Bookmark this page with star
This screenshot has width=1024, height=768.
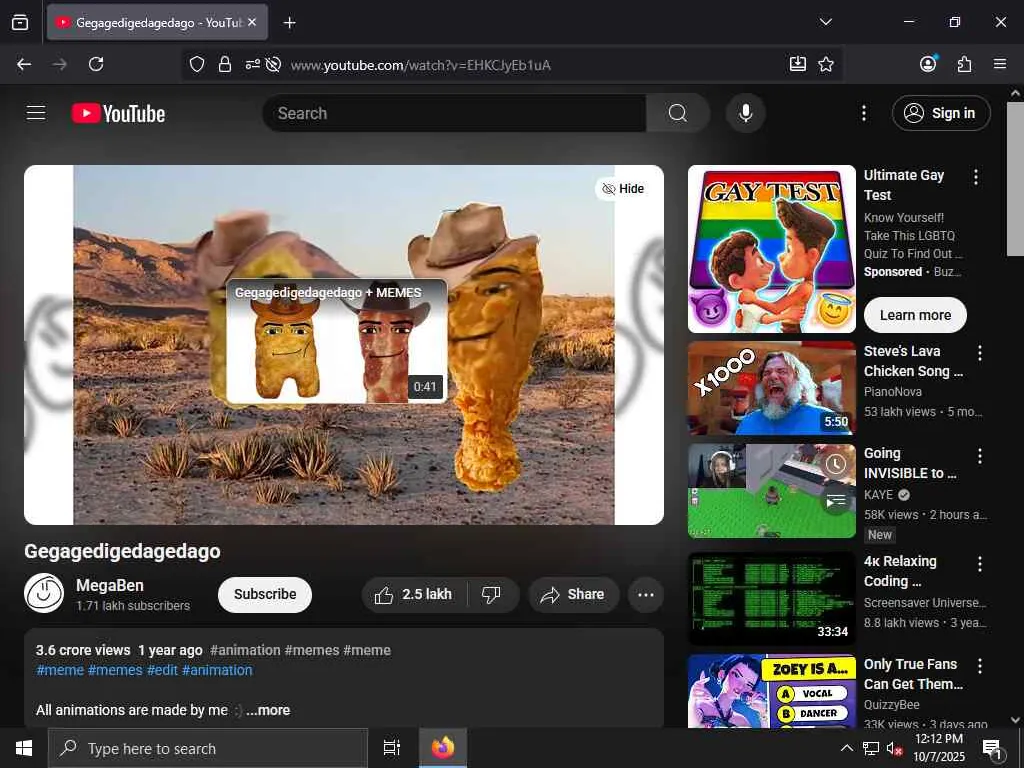click(x=825, y=64)
